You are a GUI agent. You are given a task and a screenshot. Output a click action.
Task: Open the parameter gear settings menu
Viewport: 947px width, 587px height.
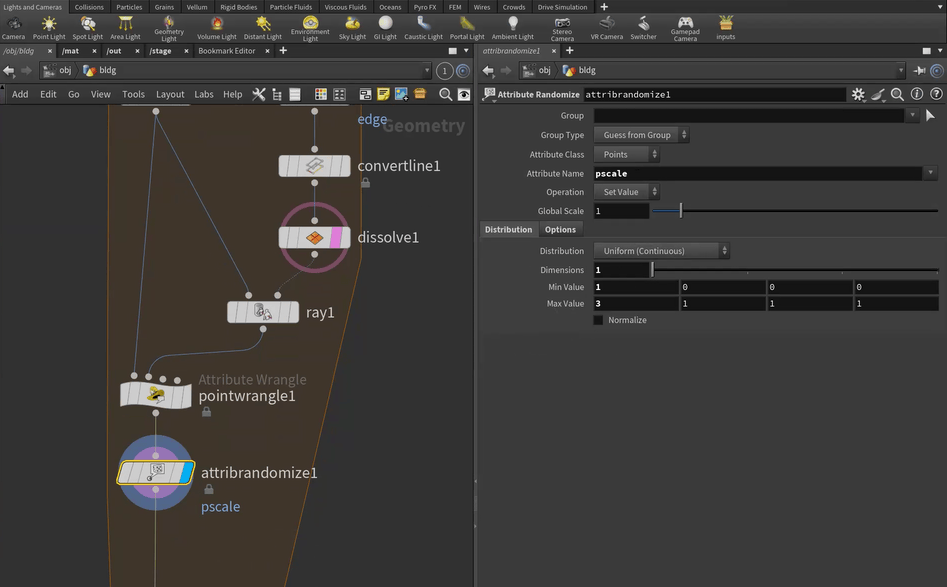click(857, 94)
